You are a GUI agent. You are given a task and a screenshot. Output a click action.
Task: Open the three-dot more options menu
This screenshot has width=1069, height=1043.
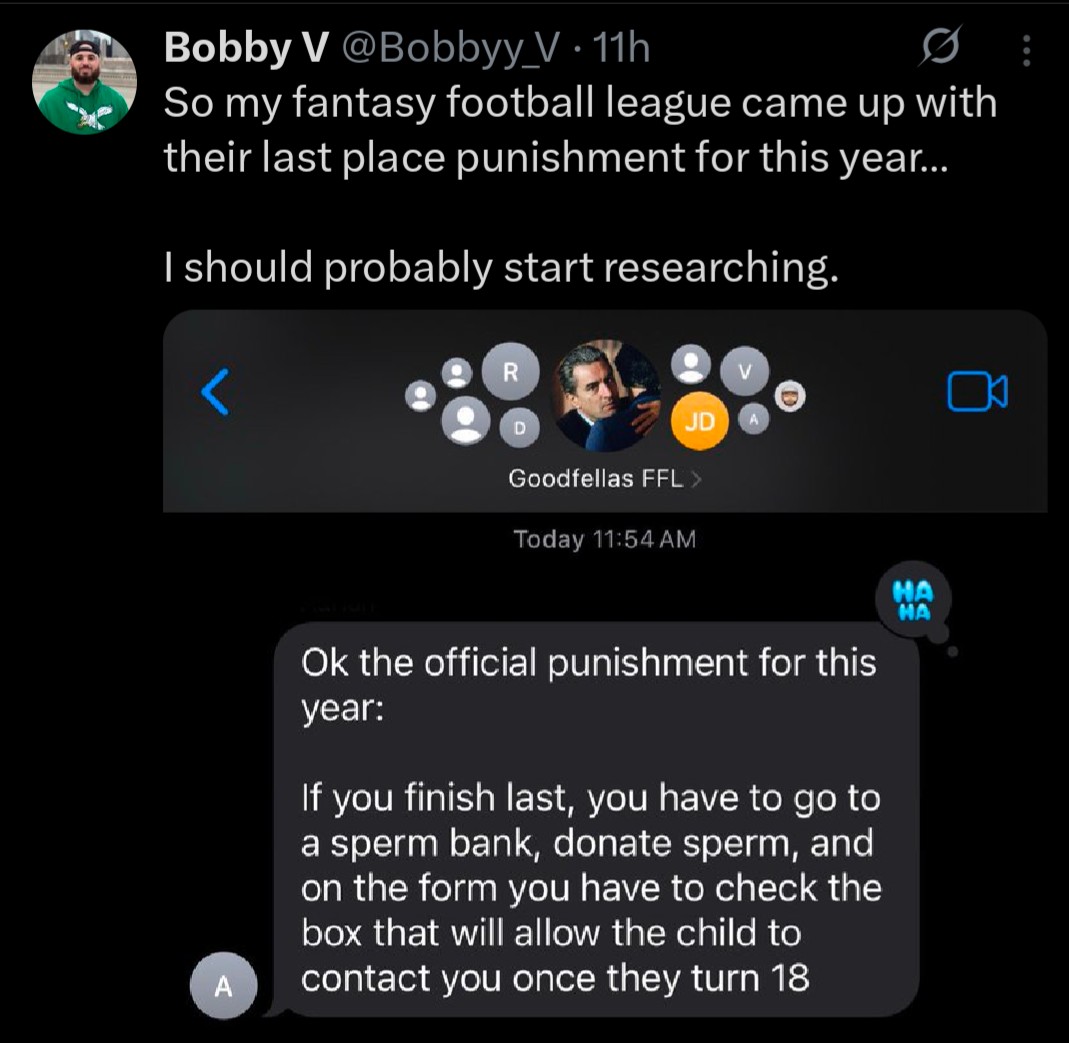(x=1025, y=48)
